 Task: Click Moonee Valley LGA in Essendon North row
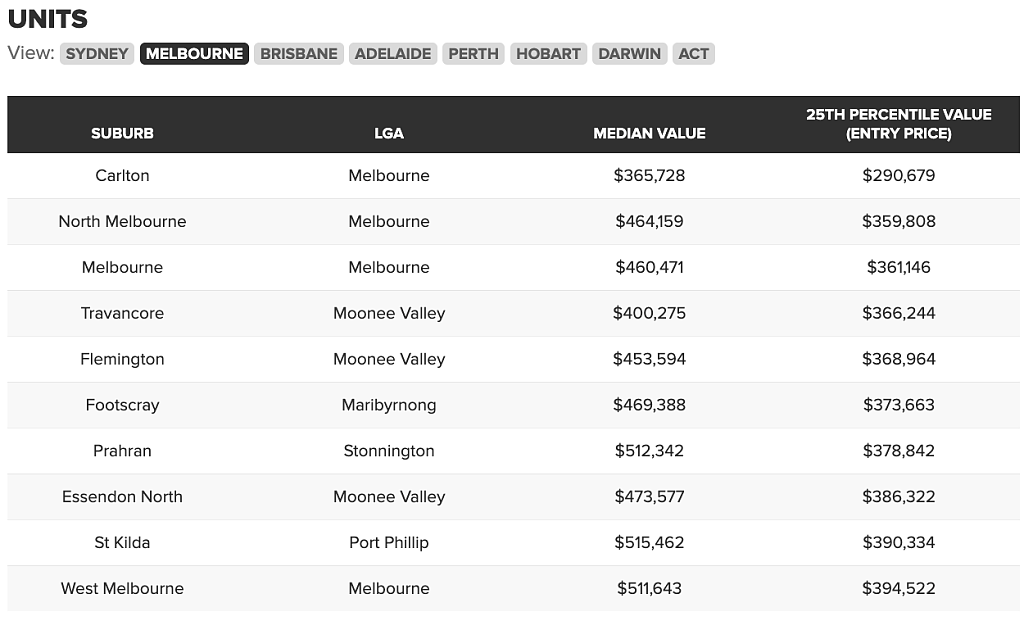(x=389, y=497)
